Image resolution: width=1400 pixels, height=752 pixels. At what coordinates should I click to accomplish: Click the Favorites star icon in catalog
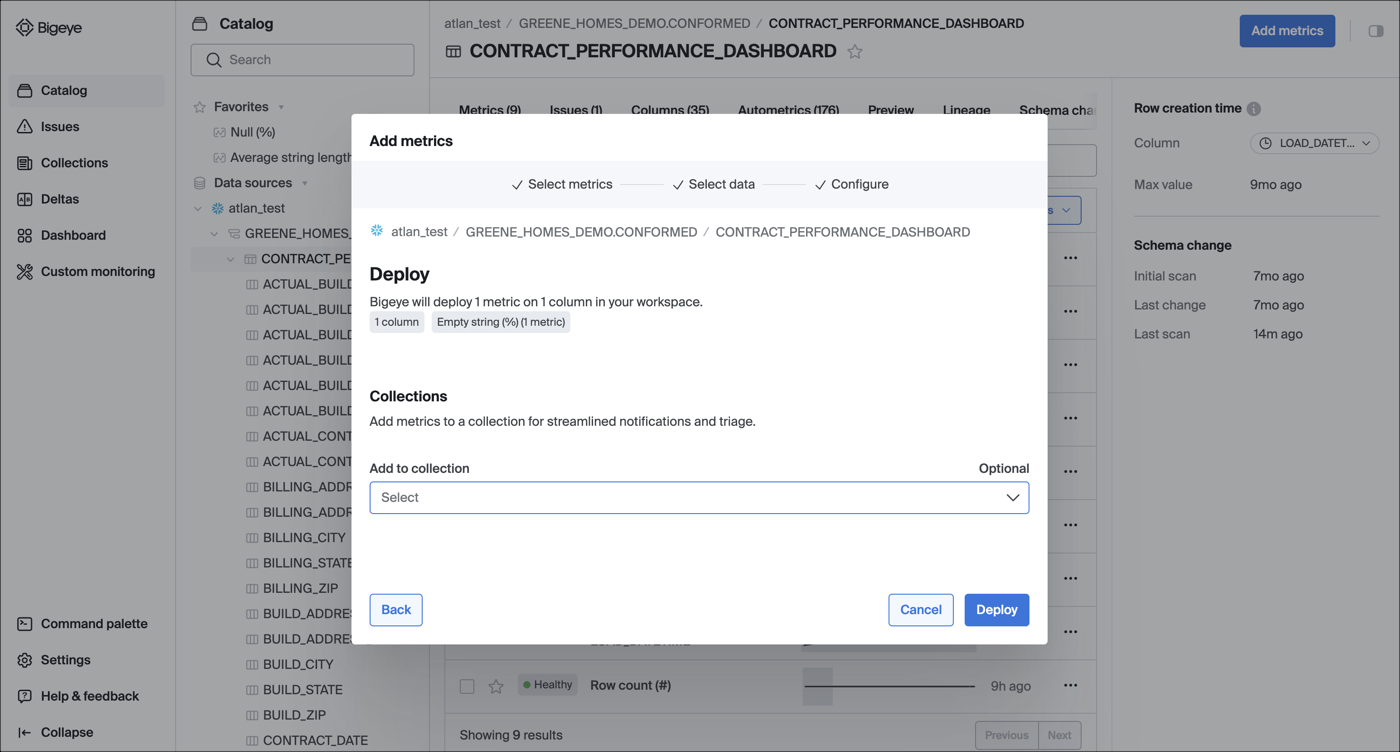(x=199, y=107)
